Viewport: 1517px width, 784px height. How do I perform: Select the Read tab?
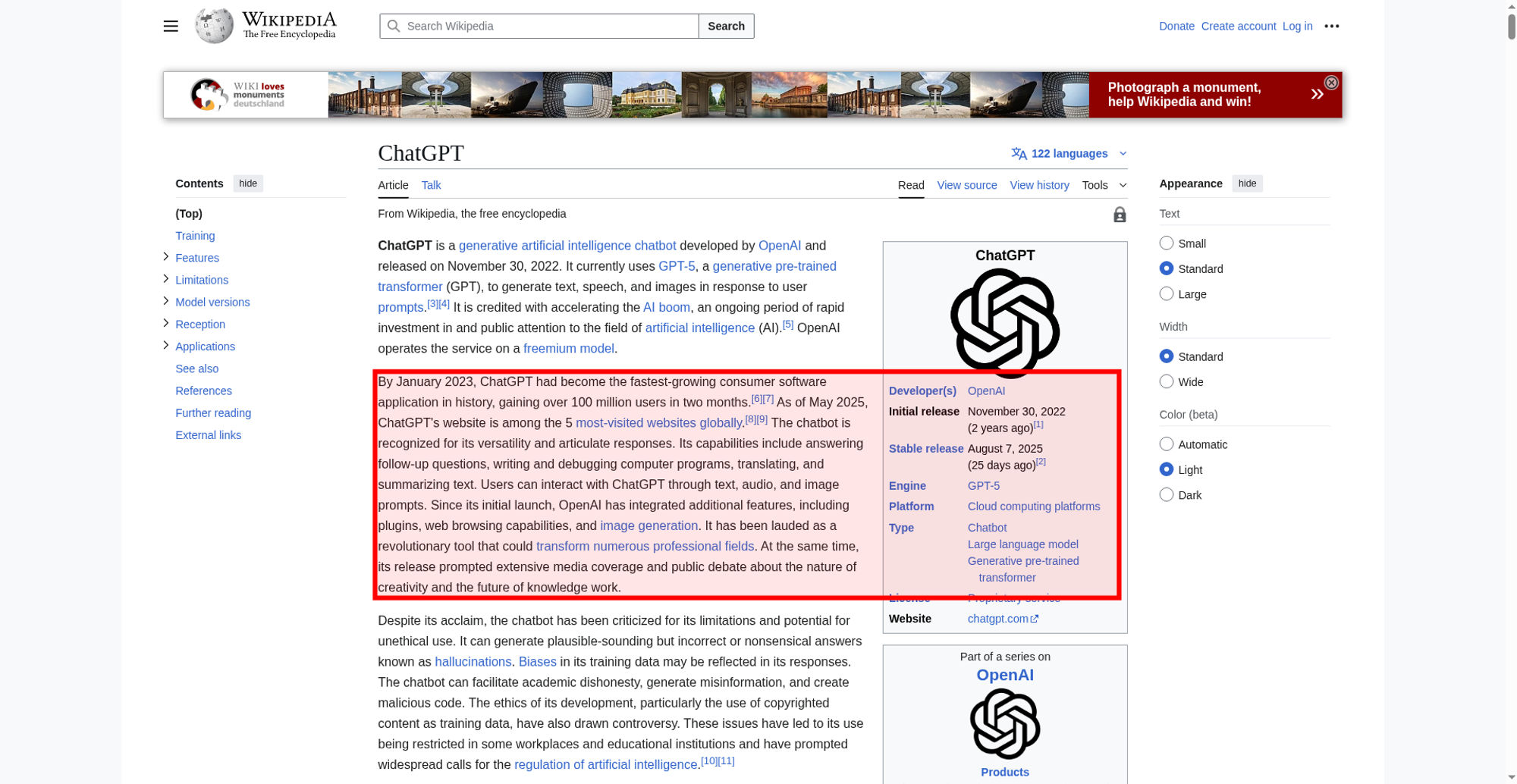point(911,185)
